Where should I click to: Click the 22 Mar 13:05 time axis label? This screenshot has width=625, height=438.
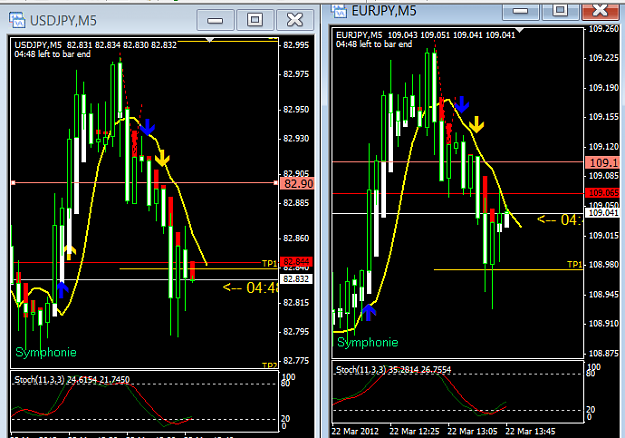pyautogui.click(x=472, y=431)
